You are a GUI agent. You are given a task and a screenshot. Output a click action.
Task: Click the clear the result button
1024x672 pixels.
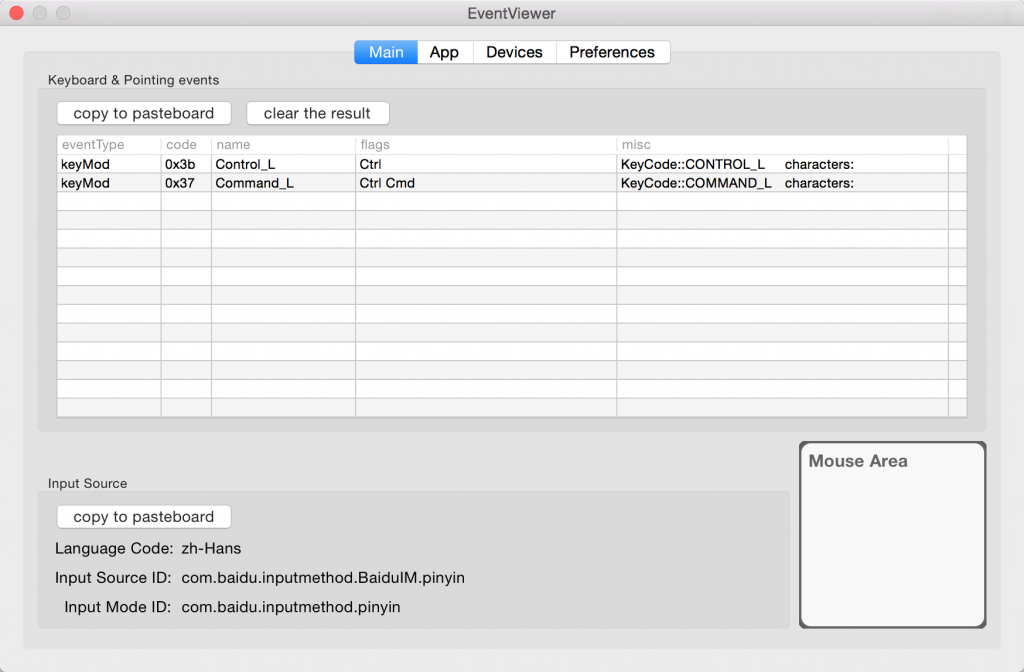click(317, 113)
